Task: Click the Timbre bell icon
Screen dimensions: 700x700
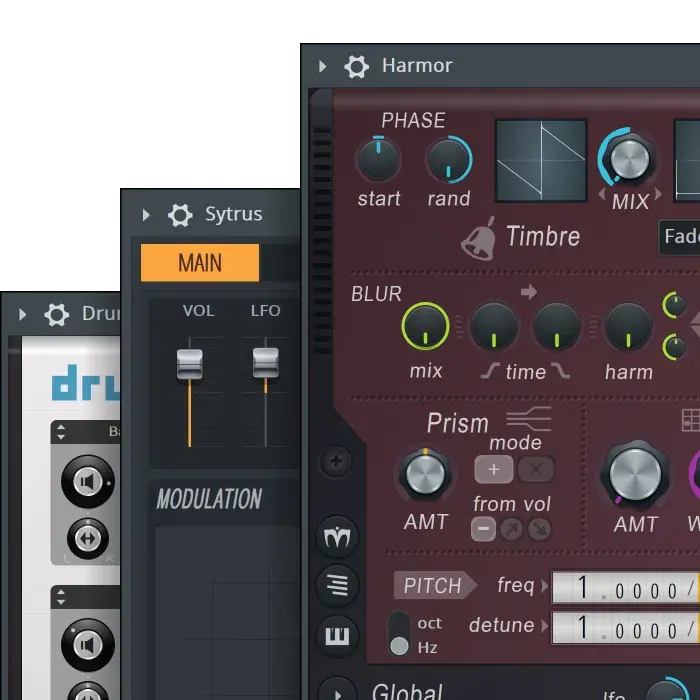Action: (479, 239)
